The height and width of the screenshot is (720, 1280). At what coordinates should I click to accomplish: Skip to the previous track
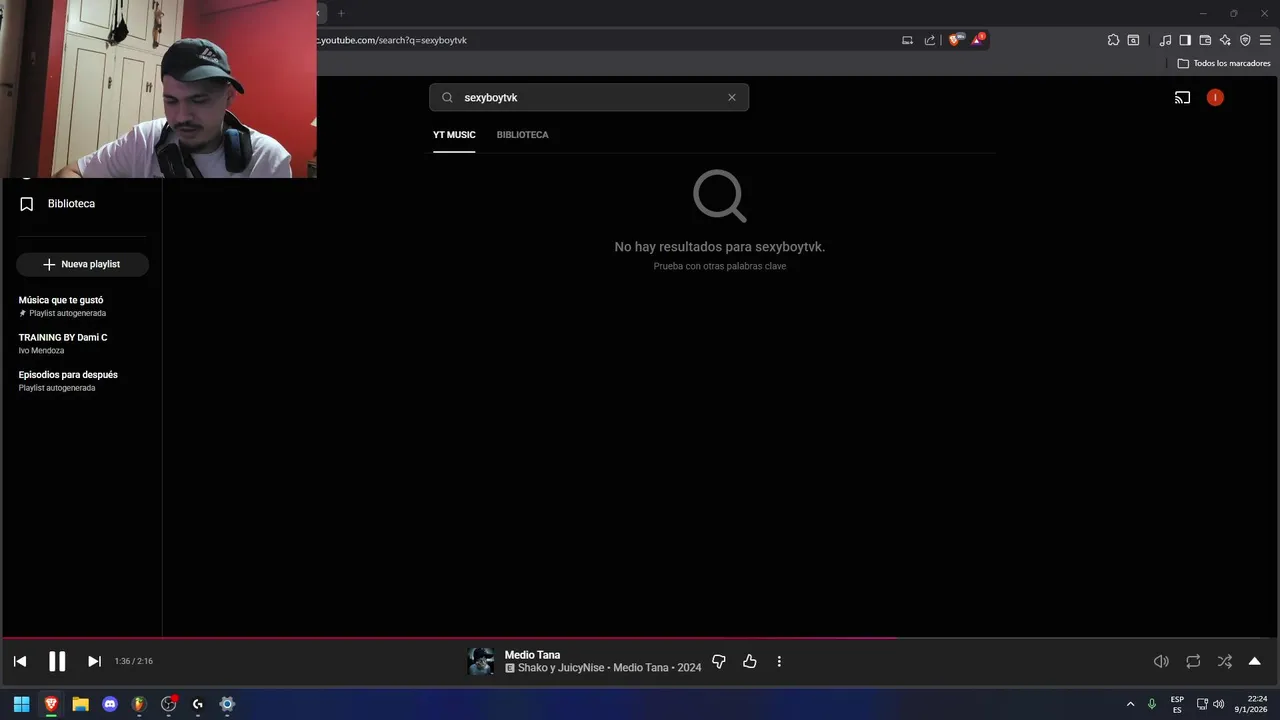tap(20, 661)
